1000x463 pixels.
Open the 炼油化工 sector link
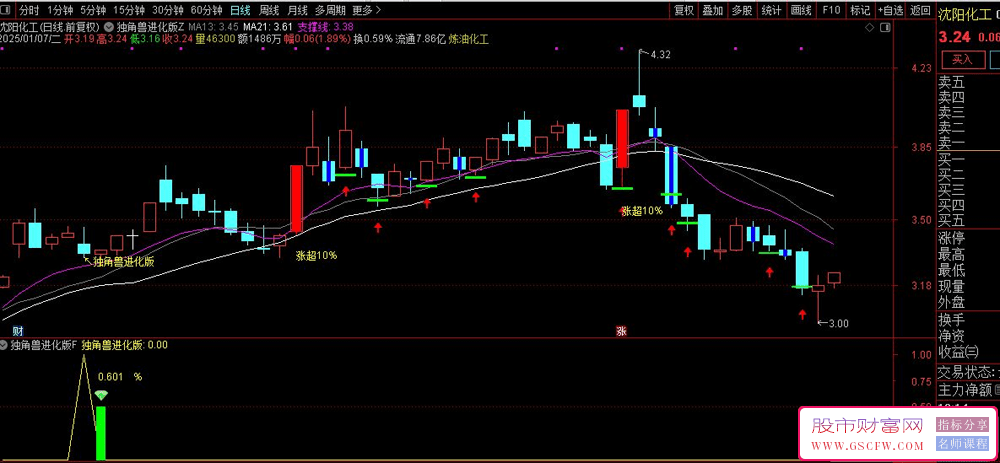point(469,39)
